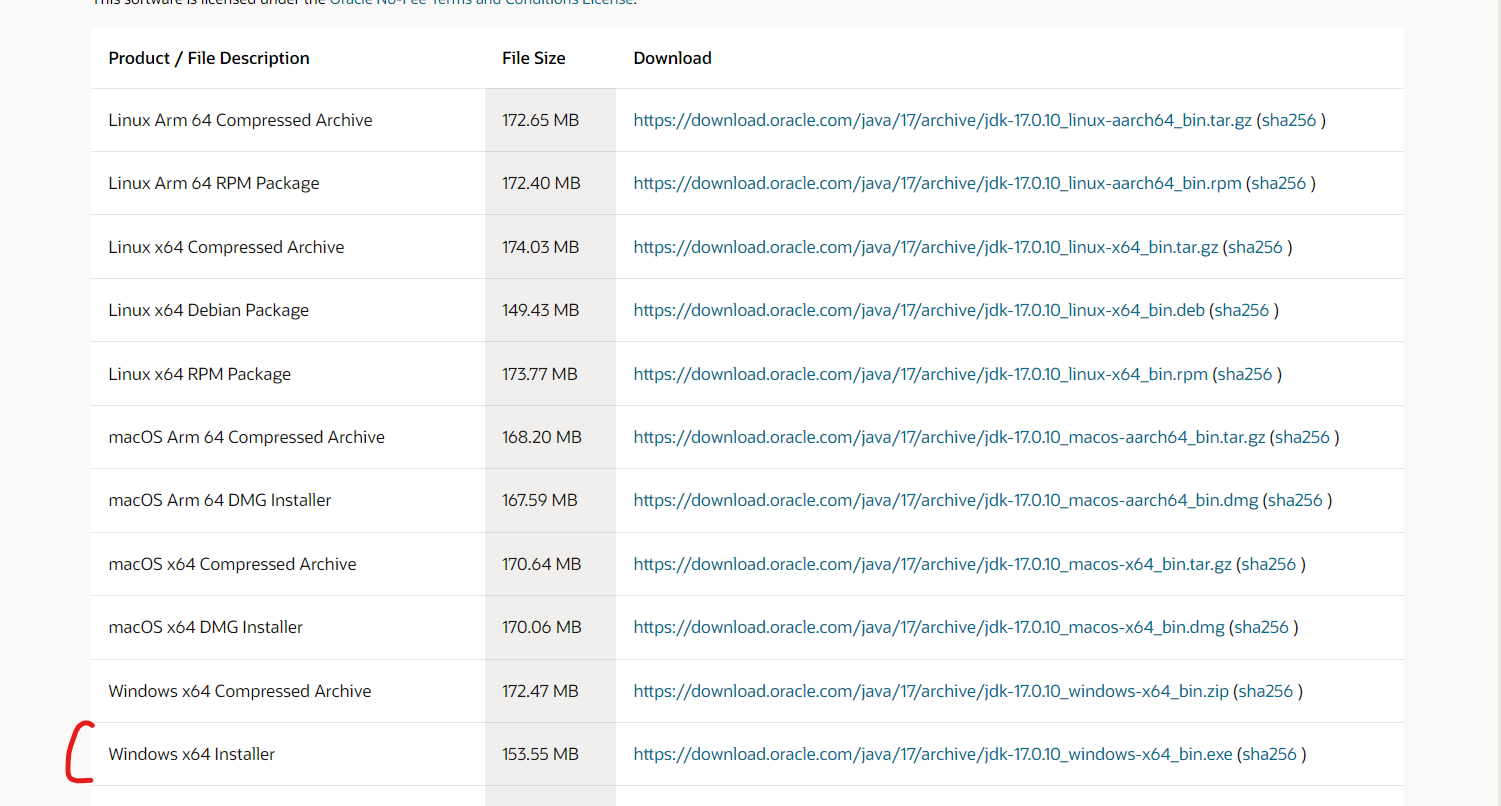Click the Product / File Description header
Image resolution: width=1501 pixels, height=806 pixels.
(209, 58)
